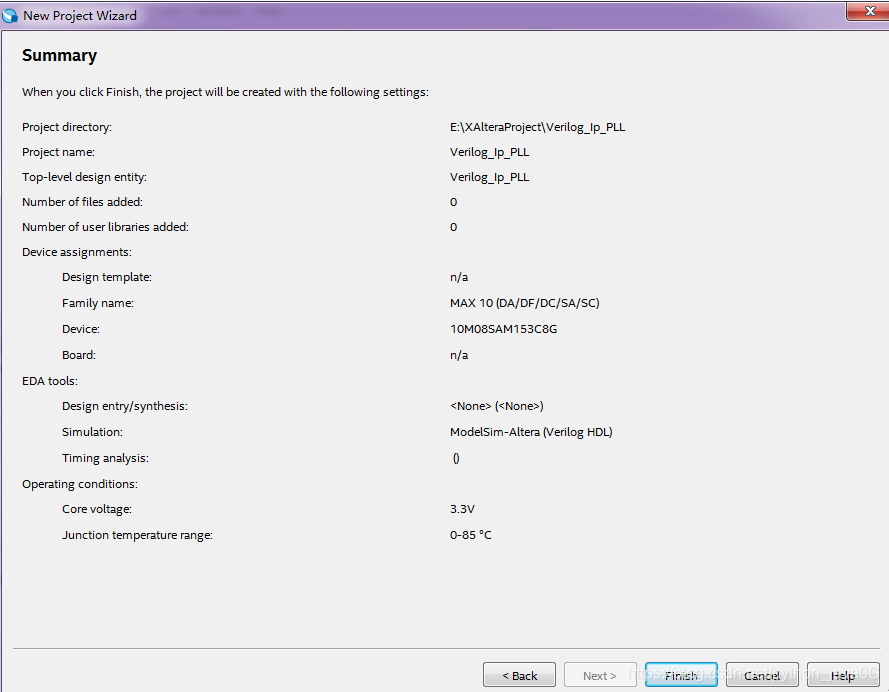Click the Project name value Verilog_Ip_PLL
The height and width of the screenshot is (692, 889).
point(489,152)
